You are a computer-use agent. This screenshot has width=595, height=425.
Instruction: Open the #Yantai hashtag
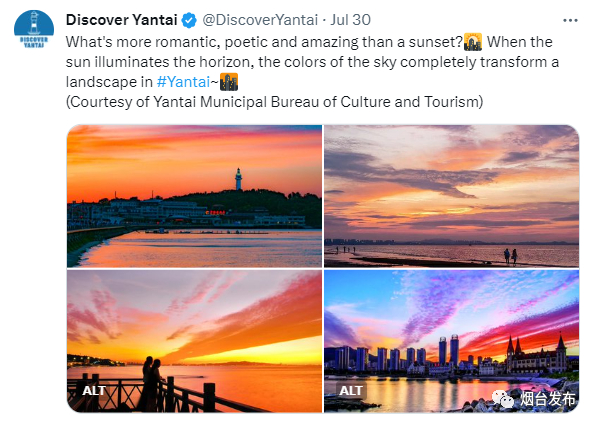coord(183,82)
